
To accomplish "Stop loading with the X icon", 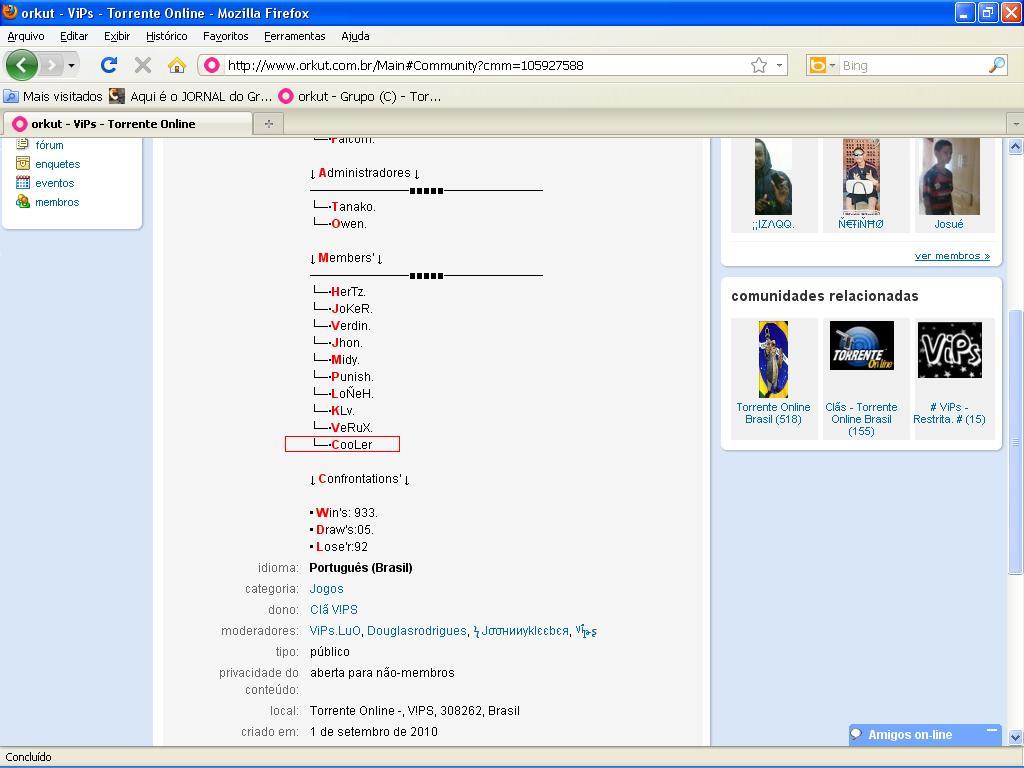I will point(142,65).
